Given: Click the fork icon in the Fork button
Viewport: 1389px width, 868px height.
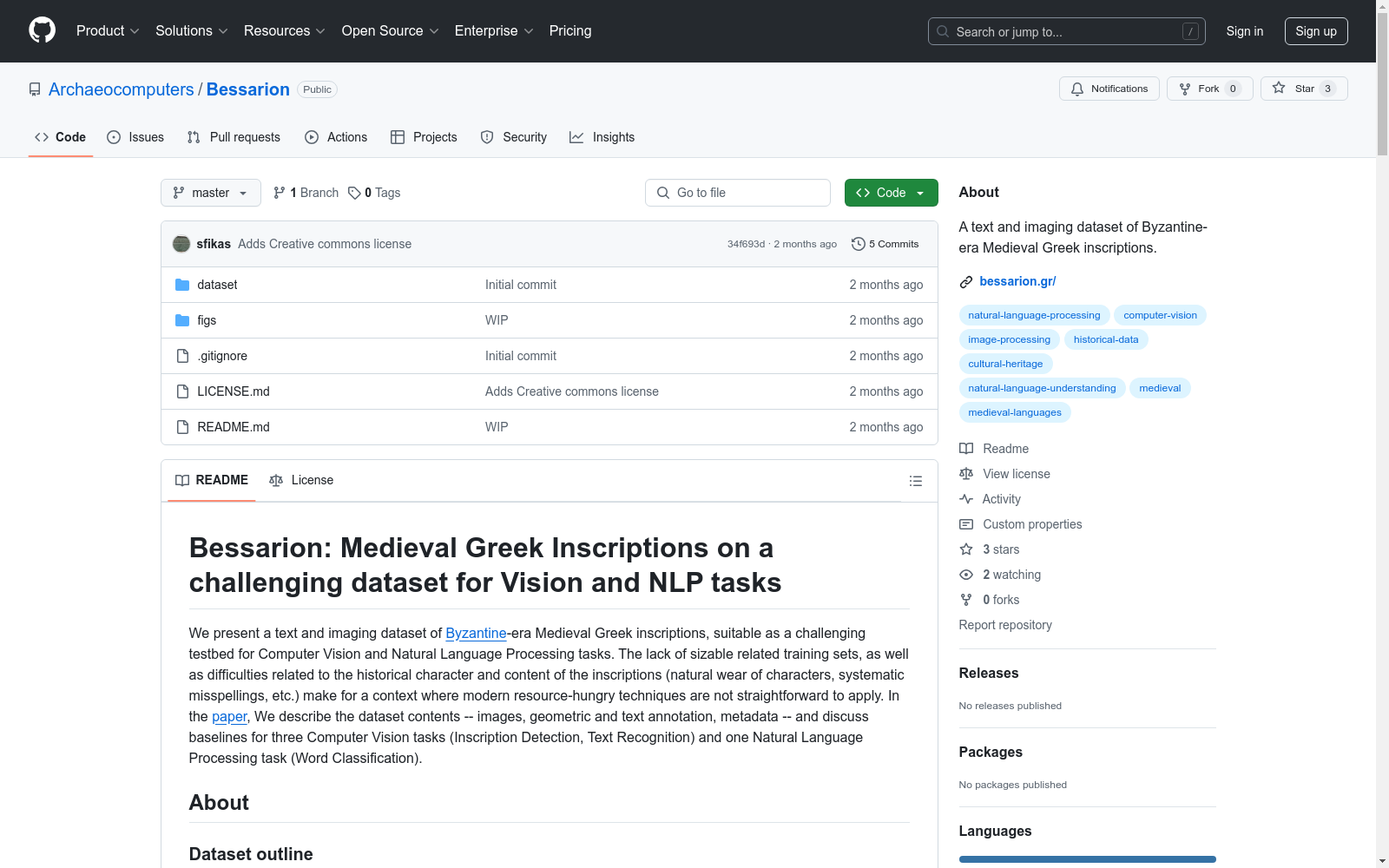Looking at the screenshot, I should pos(1185,89).
